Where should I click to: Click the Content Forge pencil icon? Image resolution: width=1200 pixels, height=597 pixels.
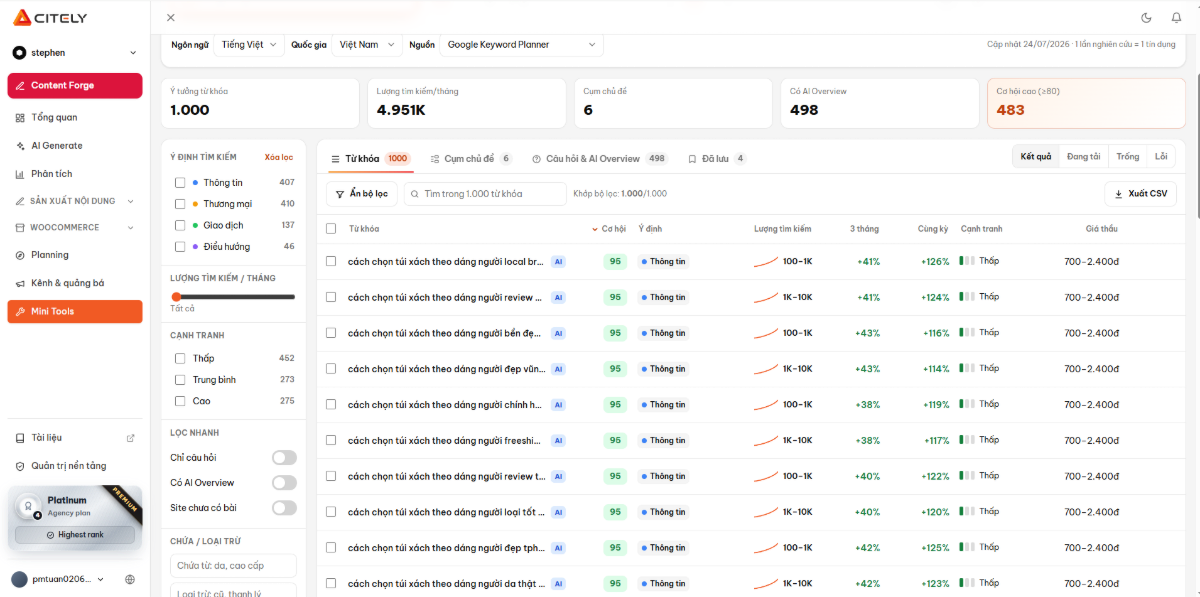[20, 86]
